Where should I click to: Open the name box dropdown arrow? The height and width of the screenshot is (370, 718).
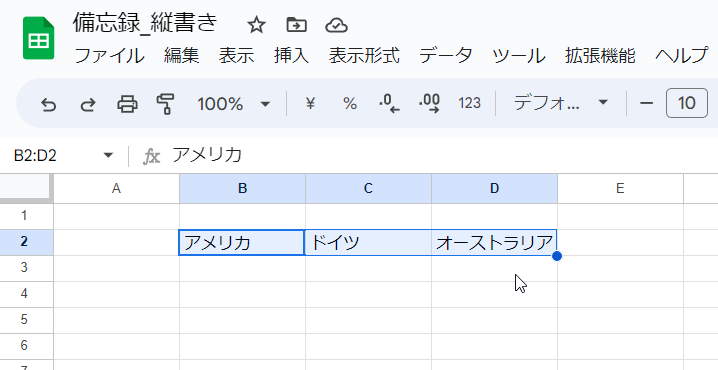pyautogui.click(x=108, y=156)
